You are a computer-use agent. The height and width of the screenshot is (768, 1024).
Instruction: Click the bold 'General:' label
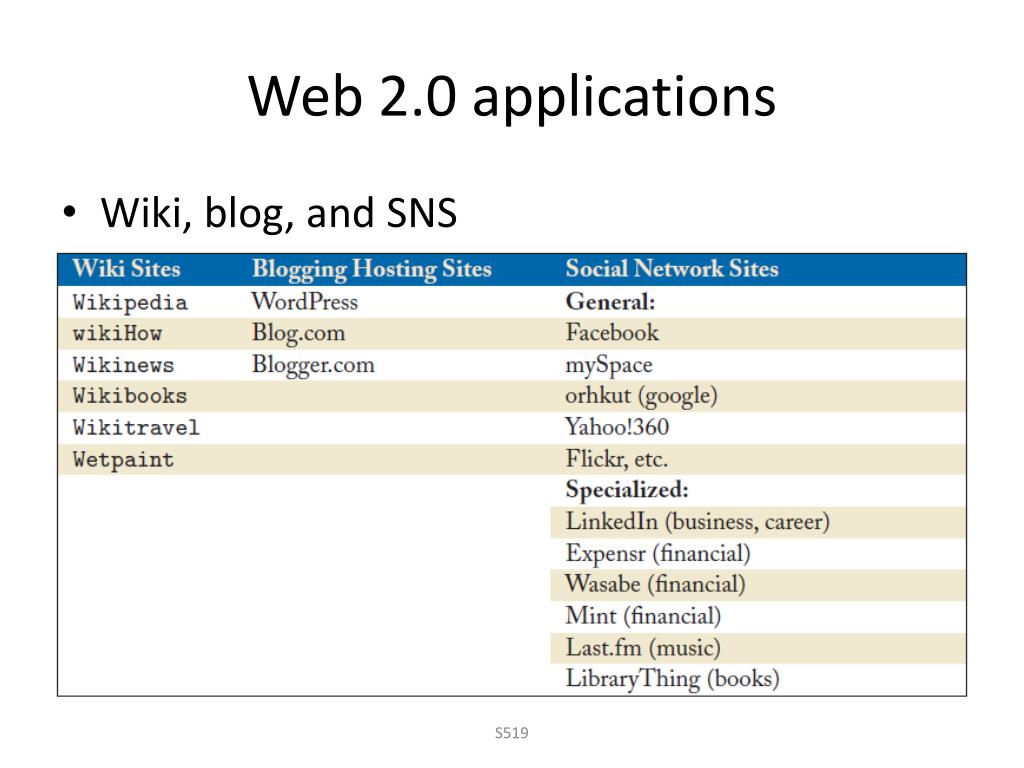[611, 302]
